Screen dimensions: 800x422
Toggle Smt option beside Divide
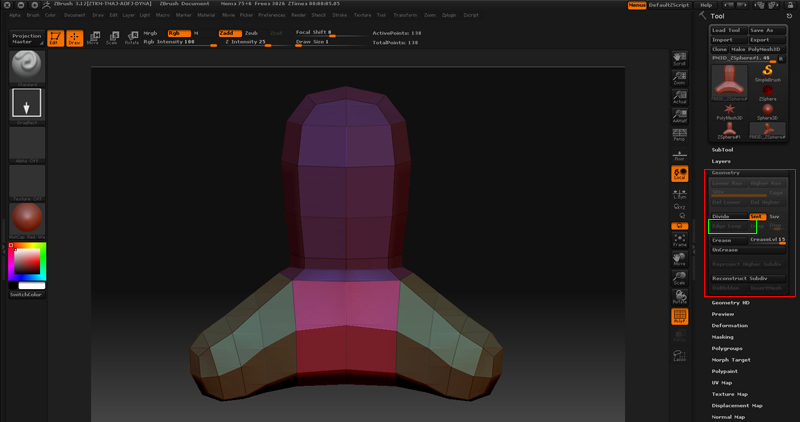click(x=757, y=216)
